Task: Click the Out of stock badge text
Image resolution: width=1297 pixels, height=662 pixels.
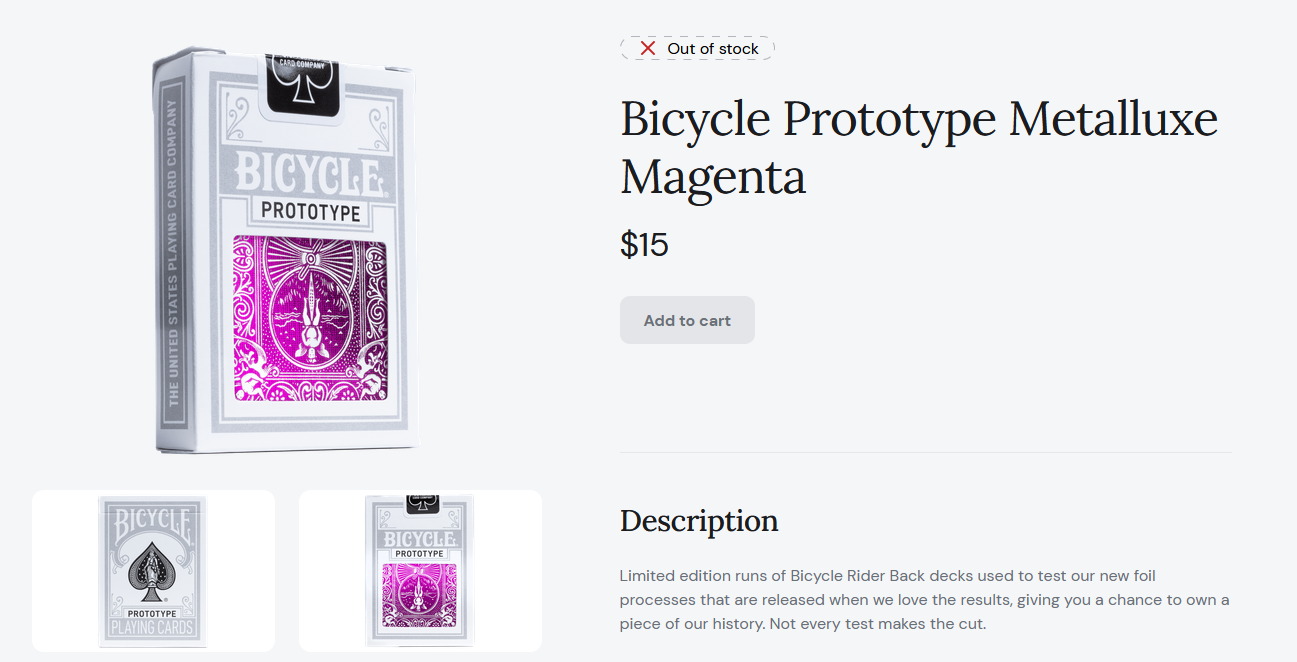Action: pyautogui.click(x=713, y=48)
